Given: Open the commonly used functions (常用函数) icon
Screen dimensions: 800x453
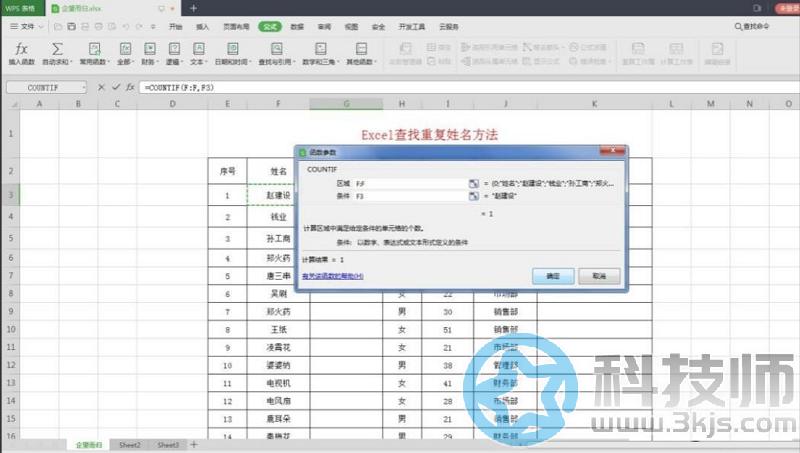Looking at the screenshot, I should 94,49.
